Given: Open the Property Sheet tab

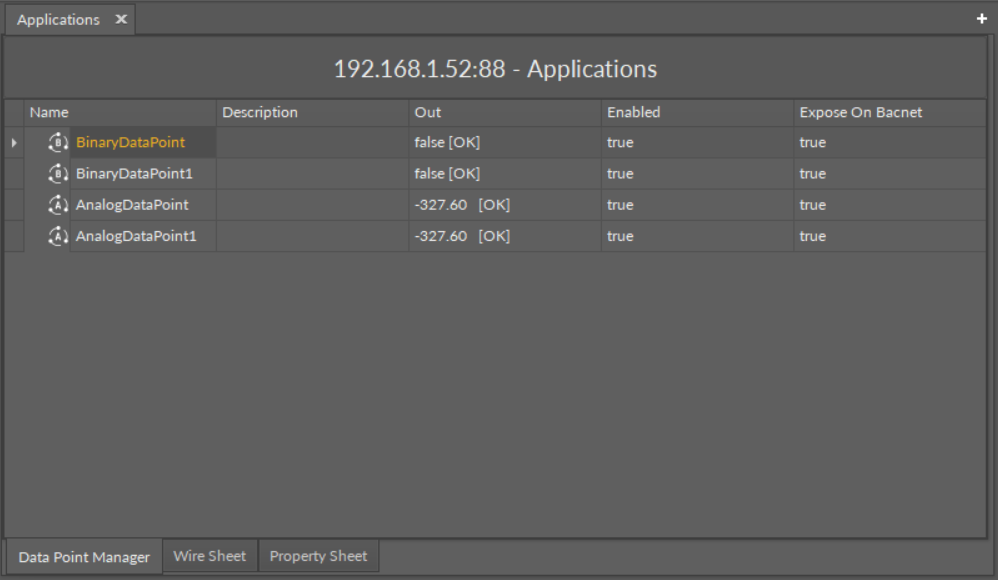Looking at the screenshot, I should point(318,556).
